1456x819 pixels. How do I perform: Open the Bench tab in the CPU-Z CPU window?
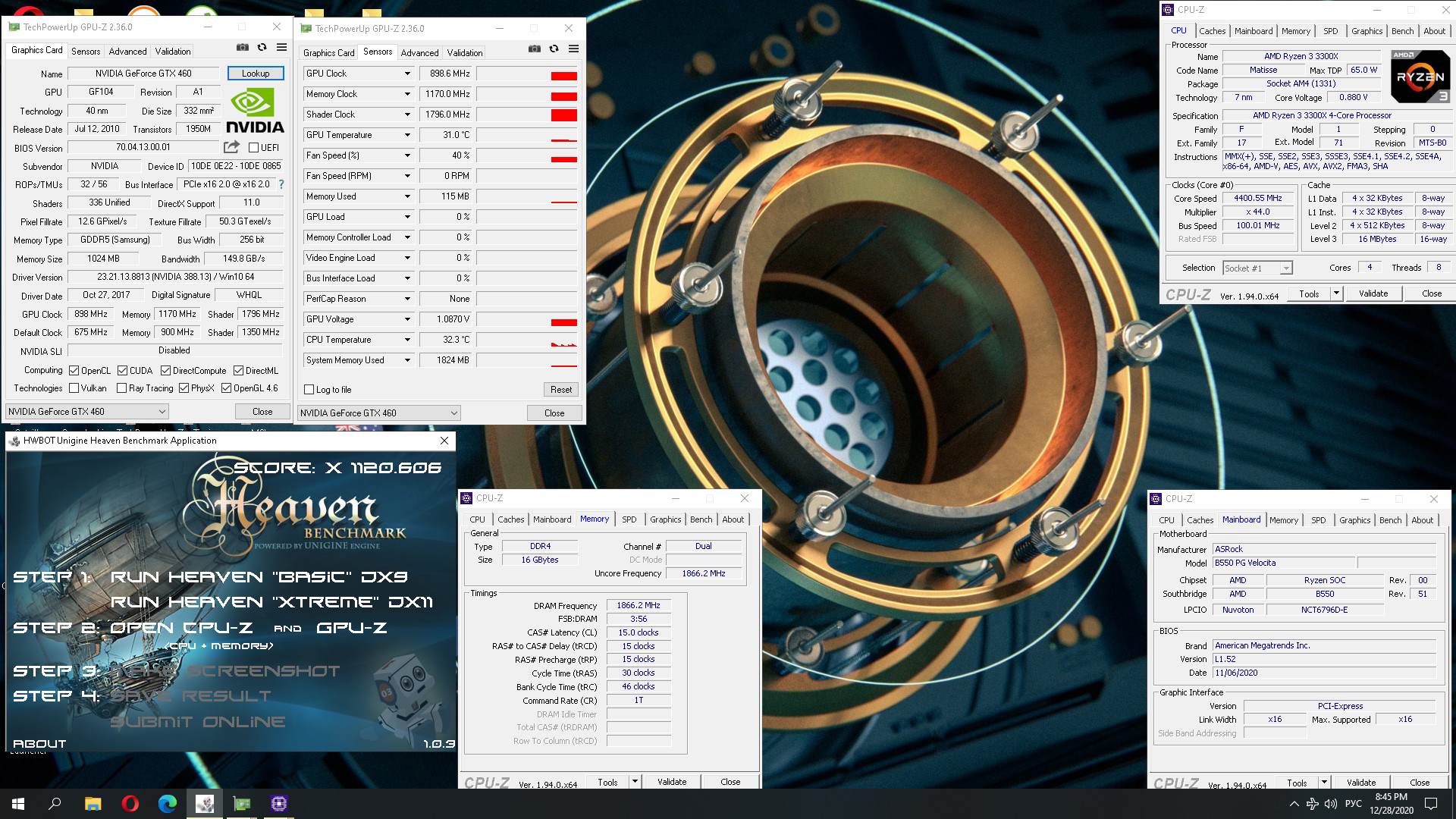[1402, 31]
